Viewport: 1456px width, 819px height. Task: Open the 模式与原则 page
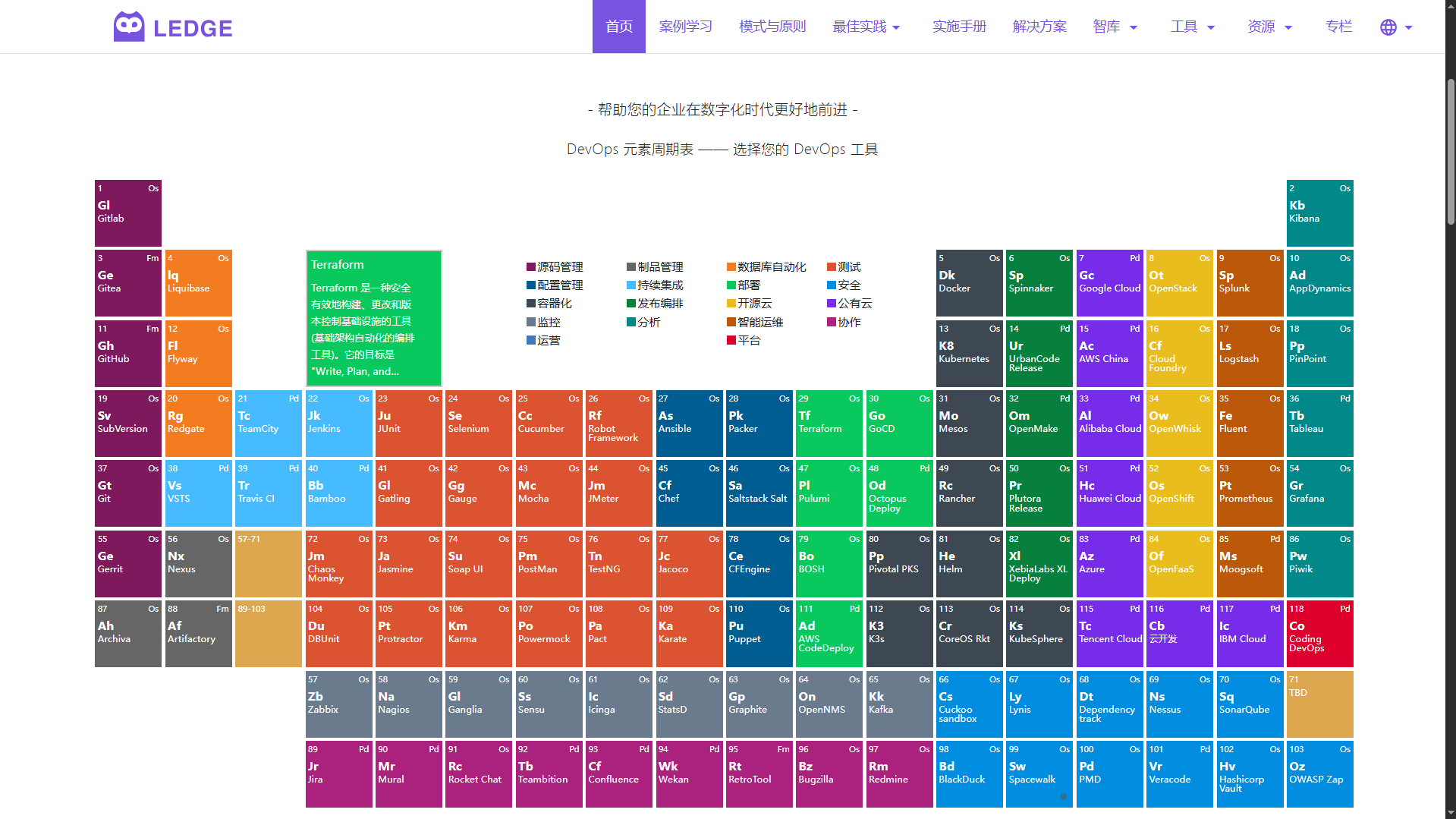(772, 27)
